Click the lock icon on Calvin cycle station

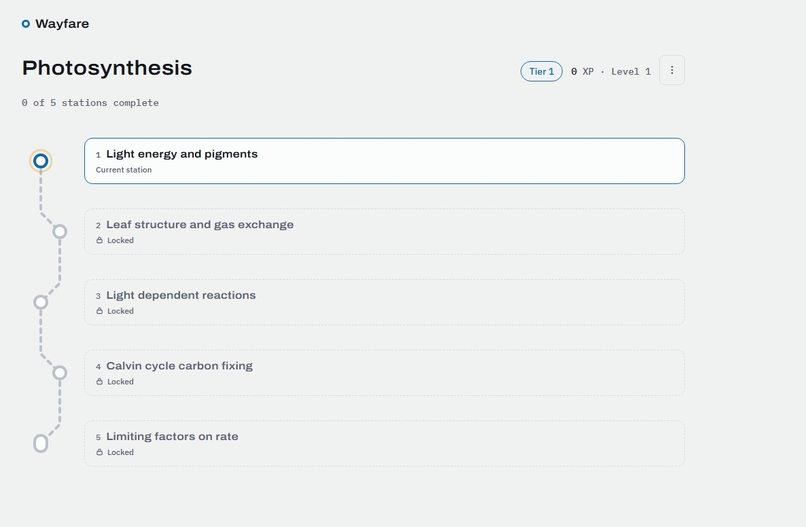pos(100,381)
